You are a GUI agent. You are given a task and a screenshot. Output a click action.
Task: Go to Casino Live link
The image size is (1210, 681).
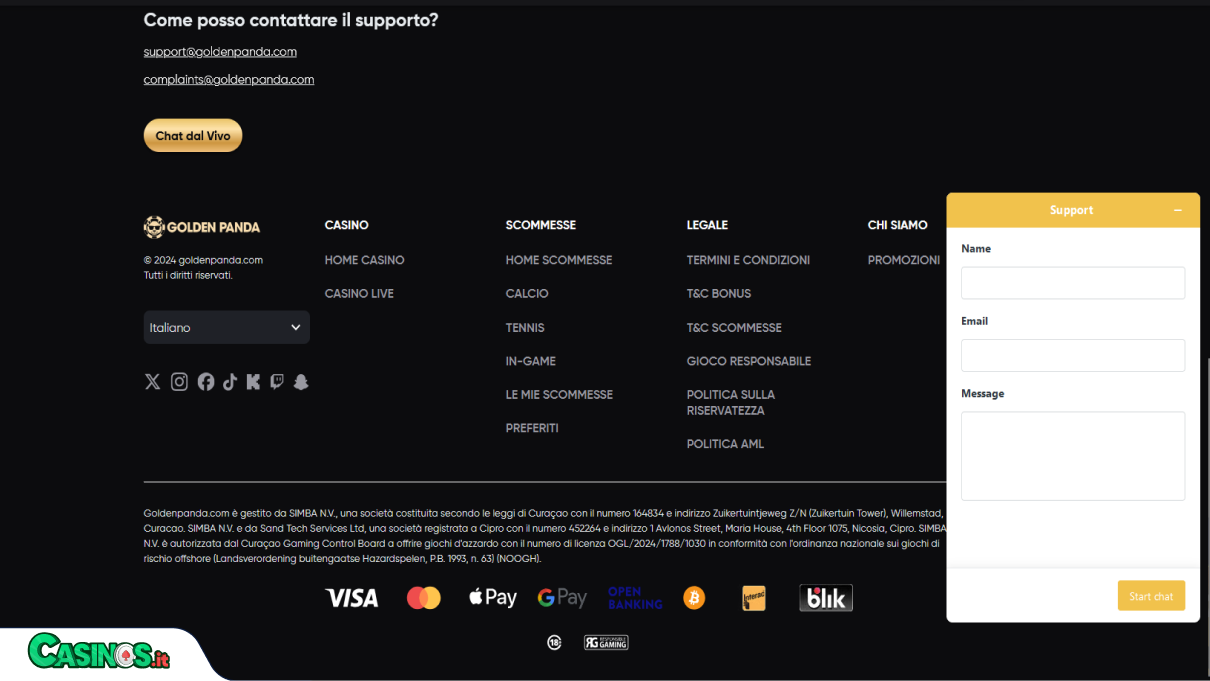click(x=359, y=294)
